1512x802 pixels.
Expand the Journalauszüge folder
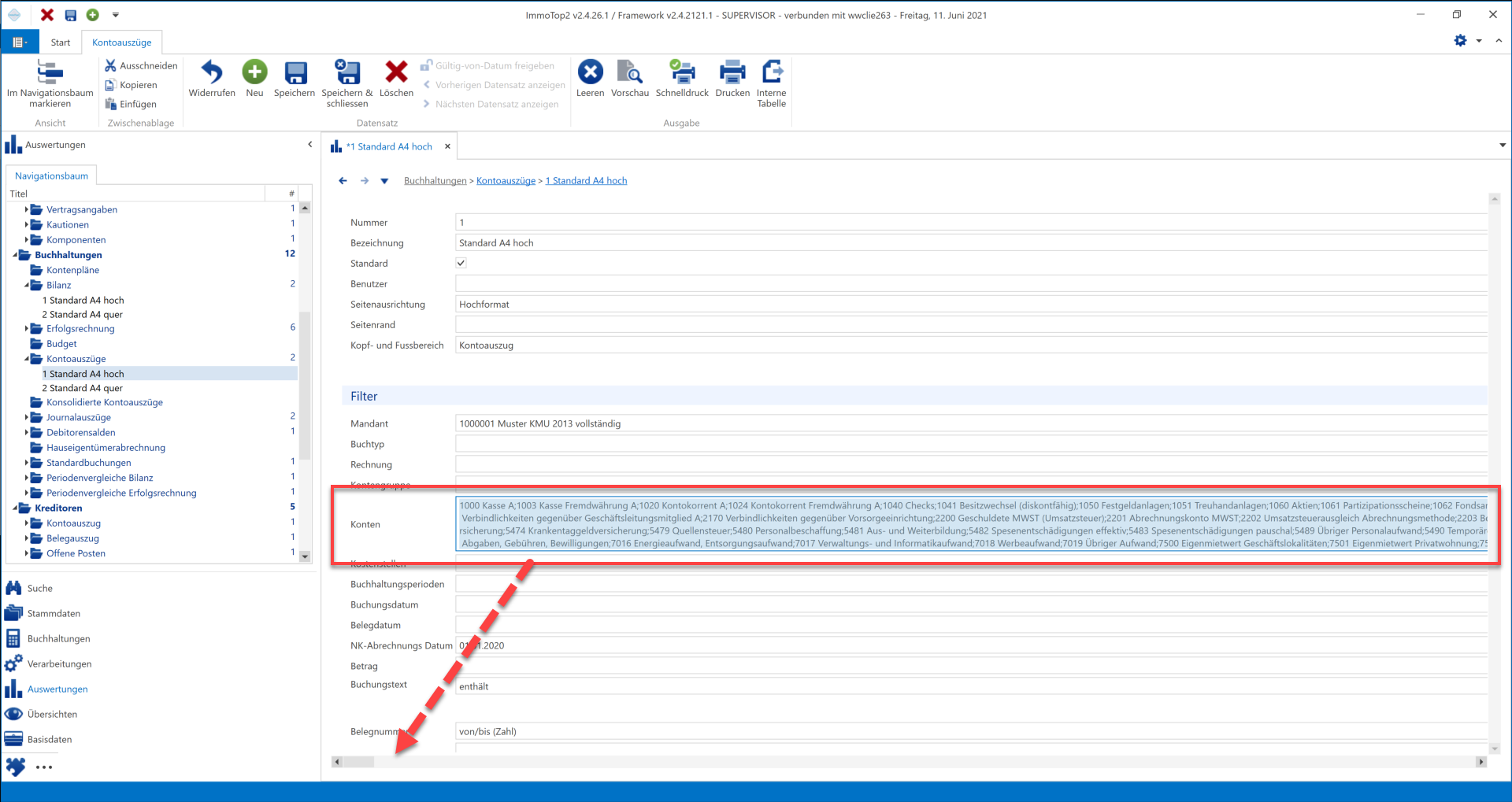tap(26, 417)
